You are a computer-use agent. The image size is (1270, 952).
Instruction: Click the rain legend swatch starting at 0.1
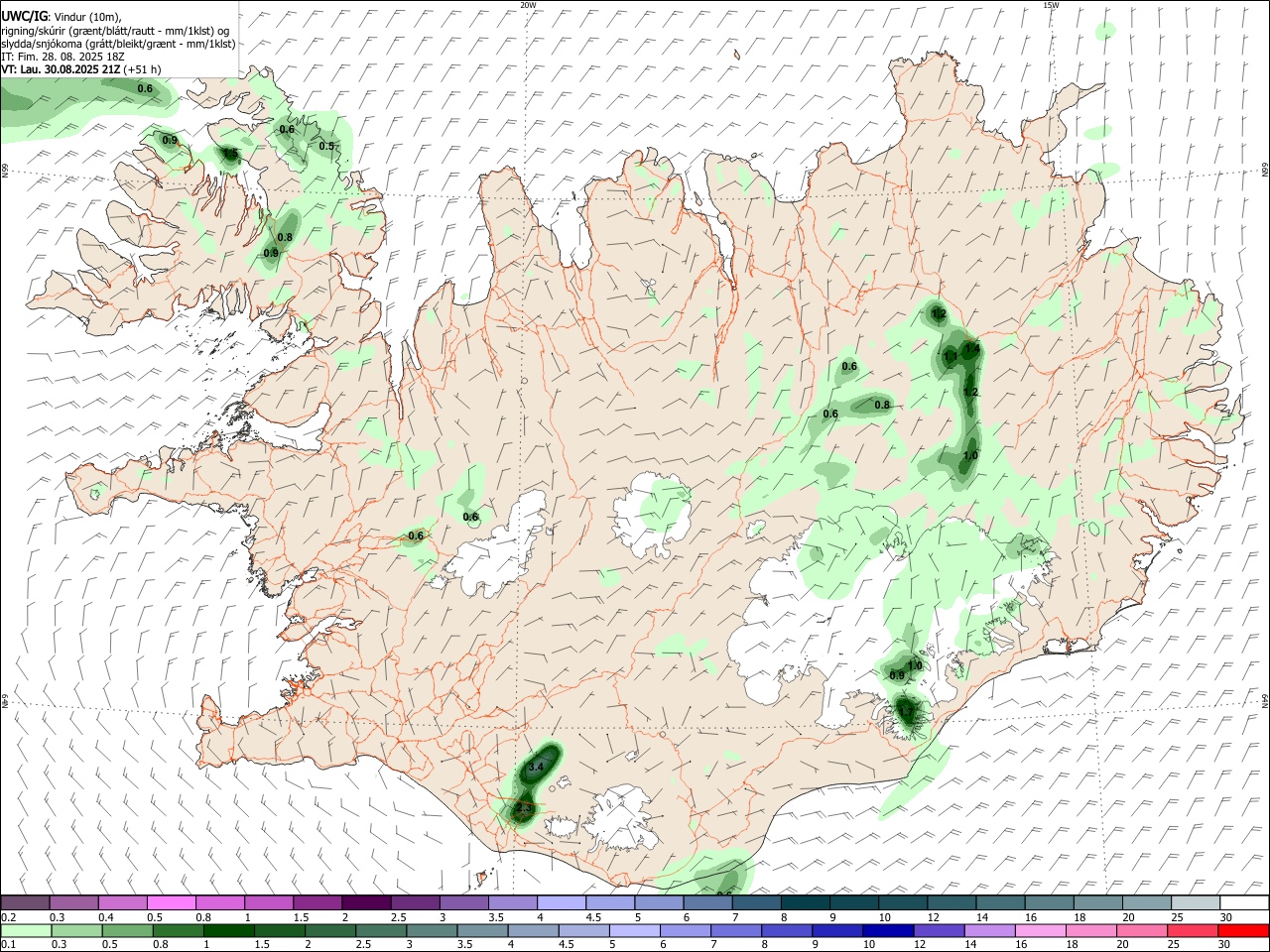(25, 931)
